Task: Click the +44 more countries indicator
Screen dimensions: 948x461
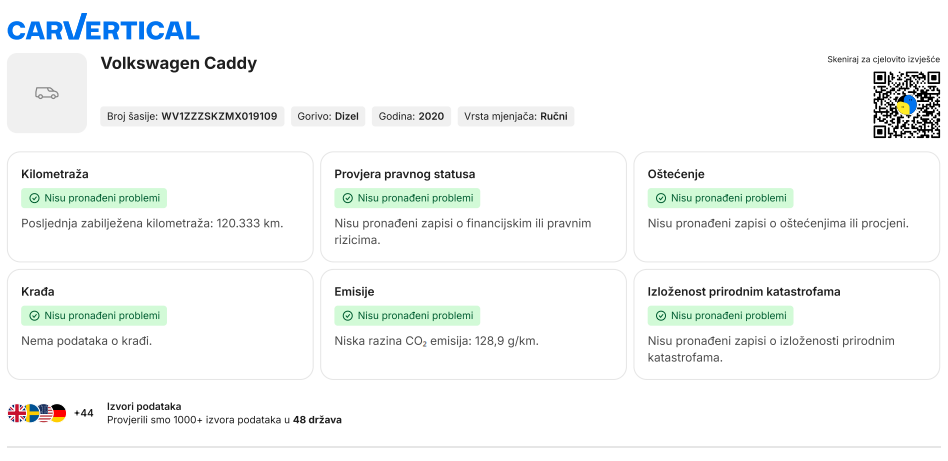Action: click(84, 413)
